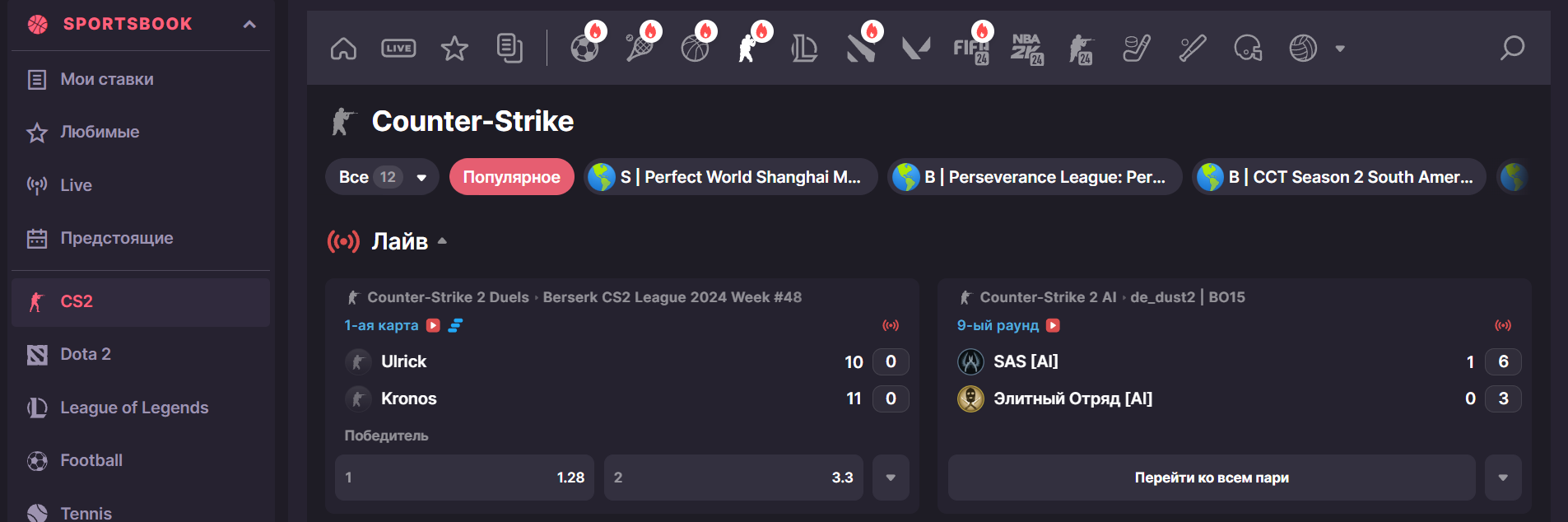Open Мои ставки in sidebar
1568x522 pixels.
point(106,79)
